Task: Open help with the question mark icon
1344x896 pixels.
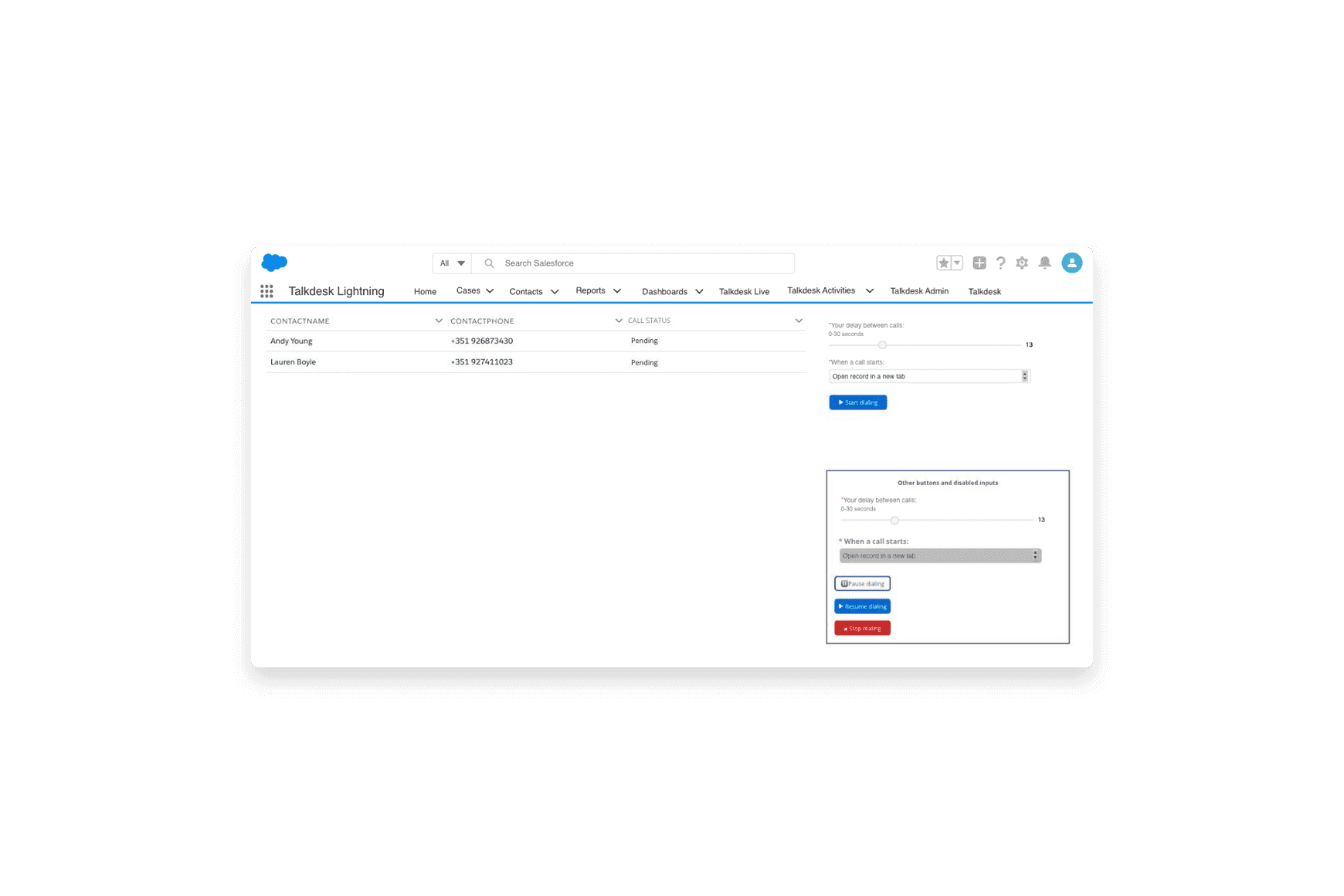Action: click(x=1000, y=263)
